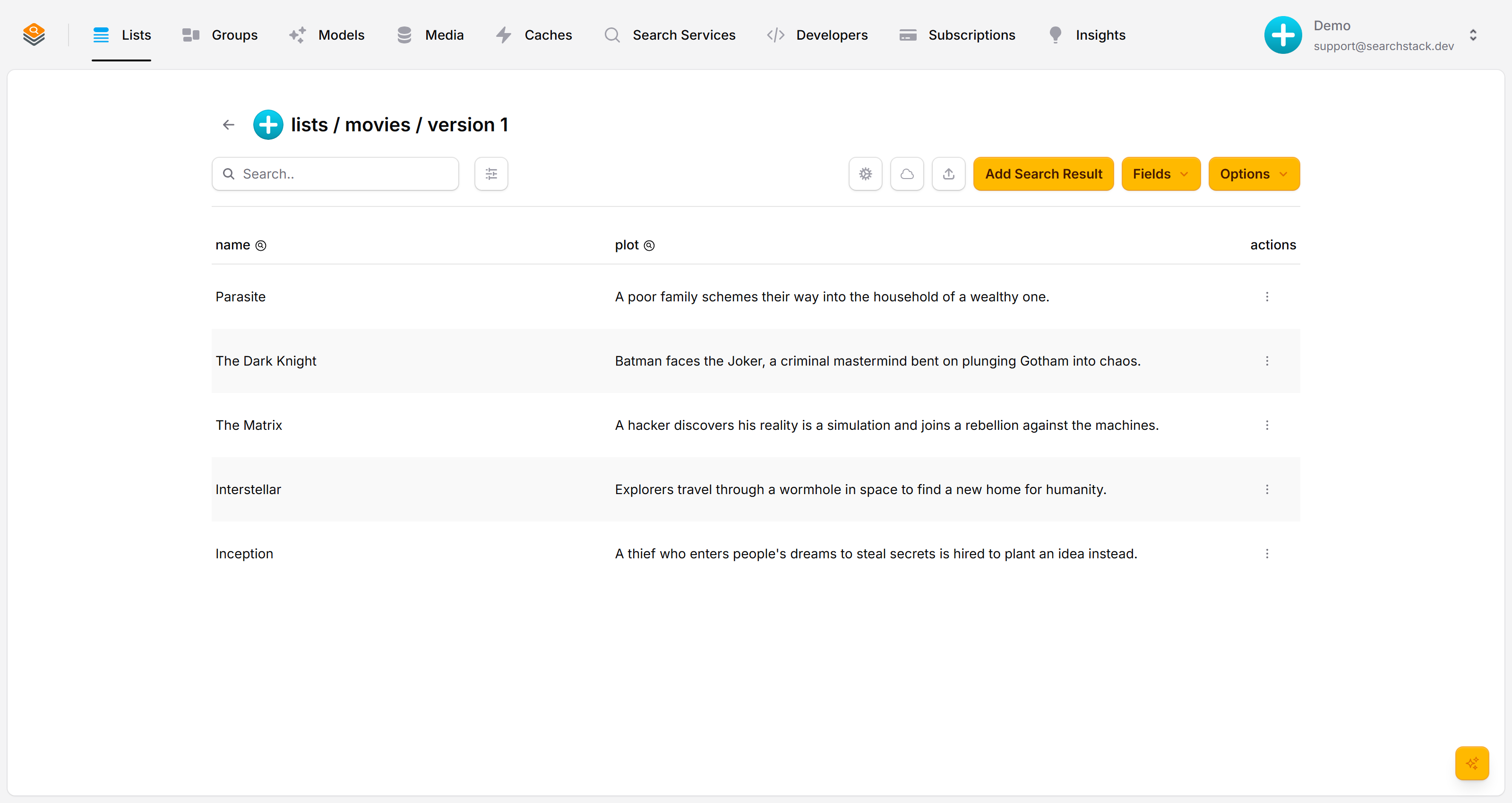Open actions menu for the Inception row
The height and width of the screenshot is (803, 1512).
tap(1267, 554)
